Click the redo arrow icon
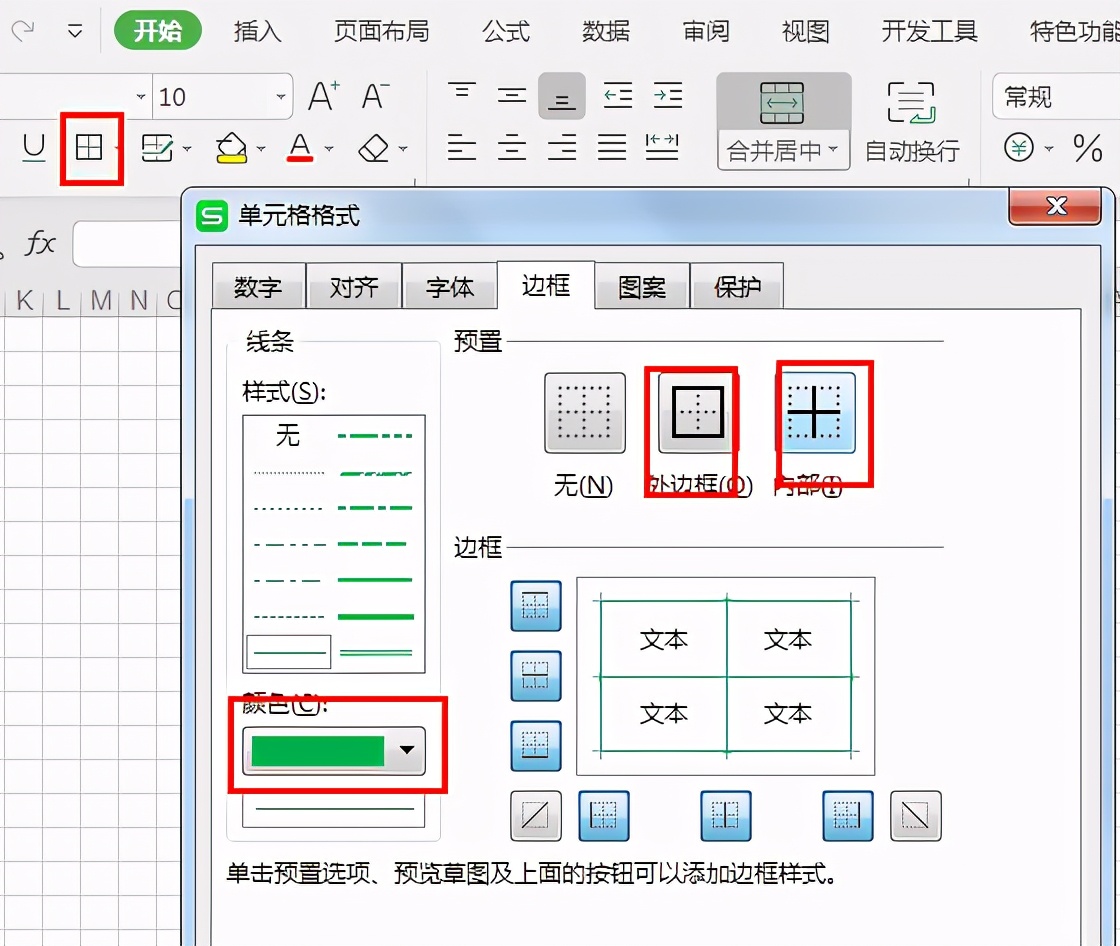 pyautogui.click(x=23, y=31)
